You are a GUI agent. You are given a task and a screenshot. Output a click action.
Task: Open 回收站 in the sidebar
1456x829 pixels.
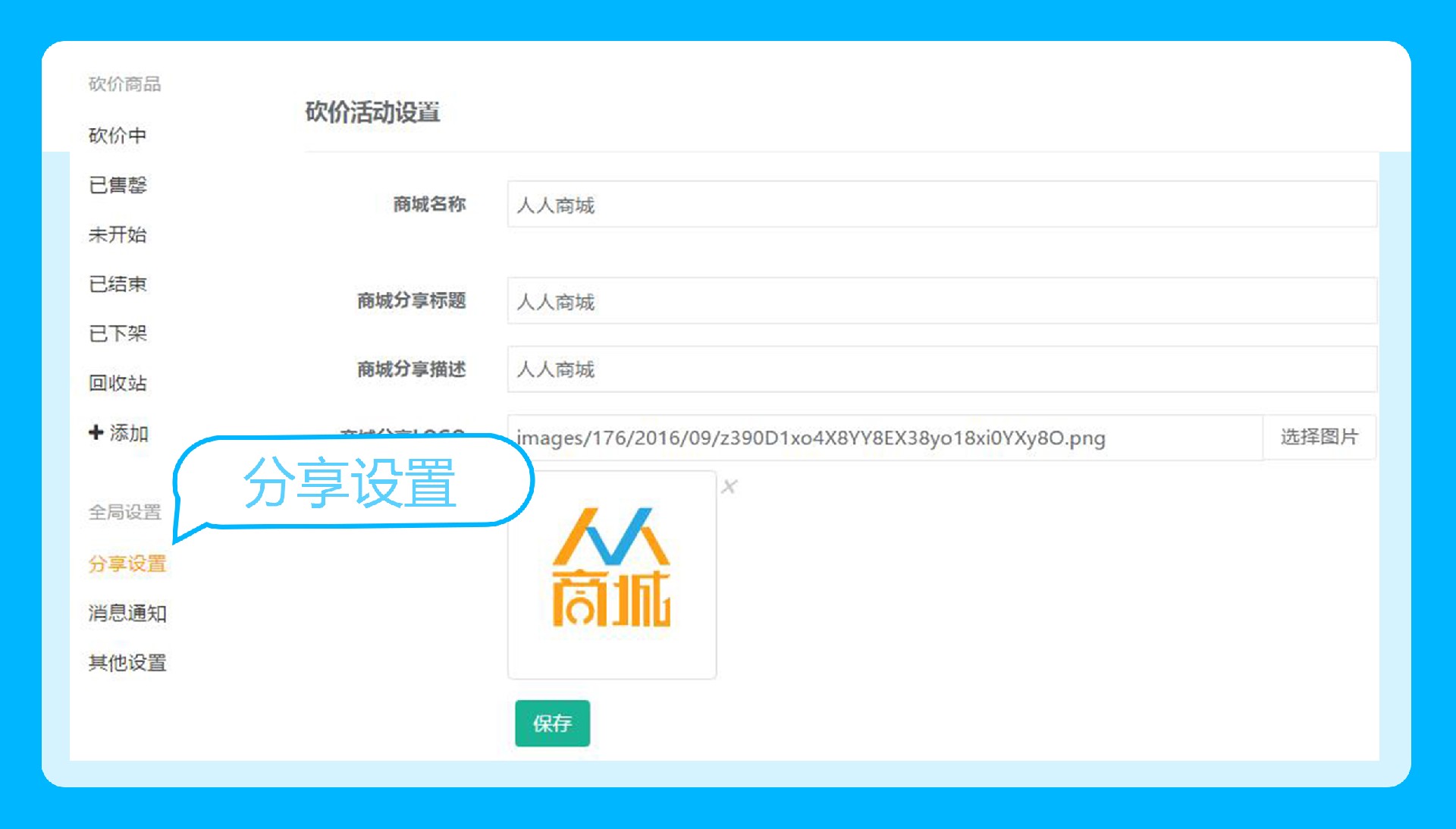118,383
